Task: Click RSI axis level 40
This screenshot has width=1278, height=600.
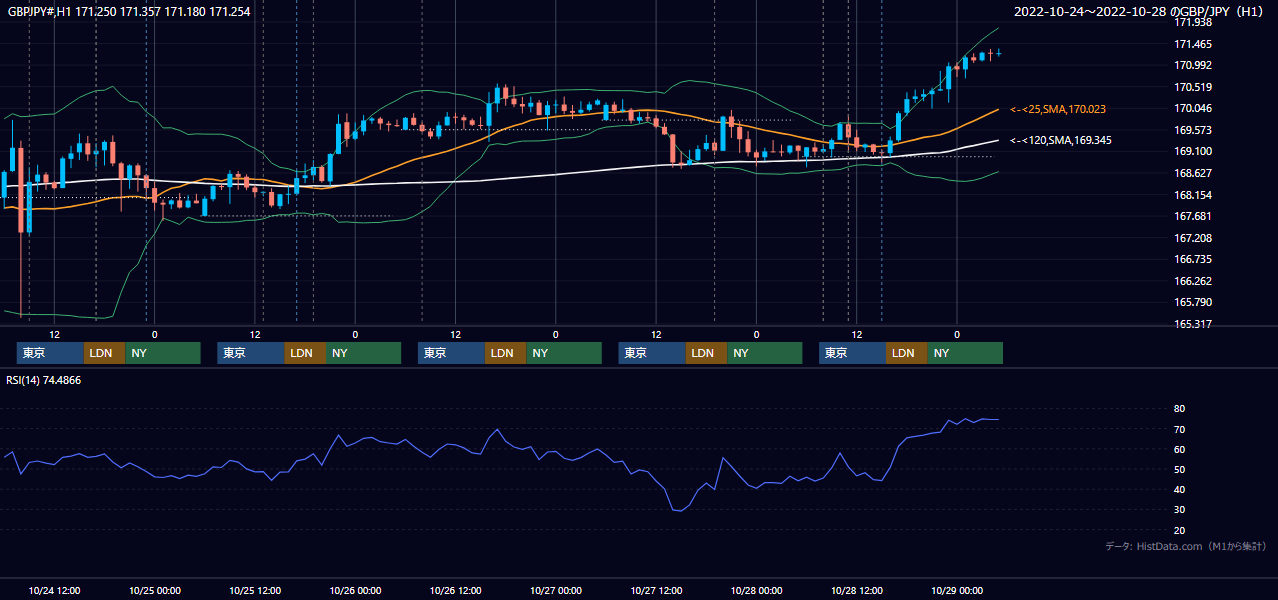Action: tap(1180, 490)
